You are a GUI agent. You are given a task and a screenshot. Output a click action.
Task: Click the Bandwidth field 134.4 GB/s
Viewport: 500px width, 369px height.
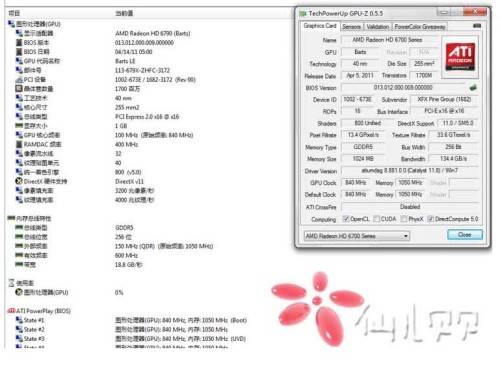click(453, 159)
